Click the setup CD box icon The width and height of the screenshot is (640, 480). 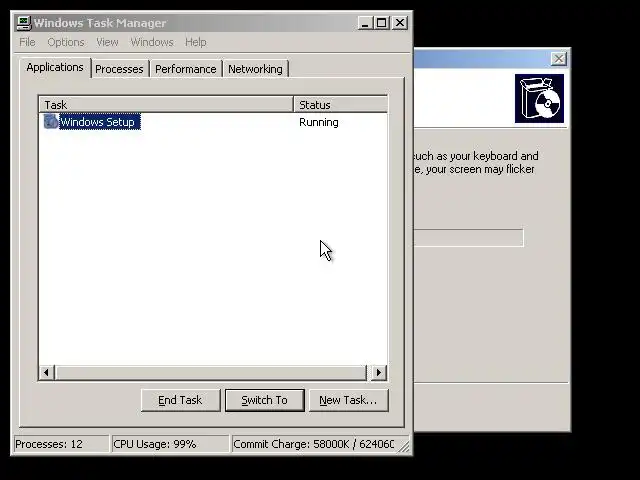[x=539, y=98]
